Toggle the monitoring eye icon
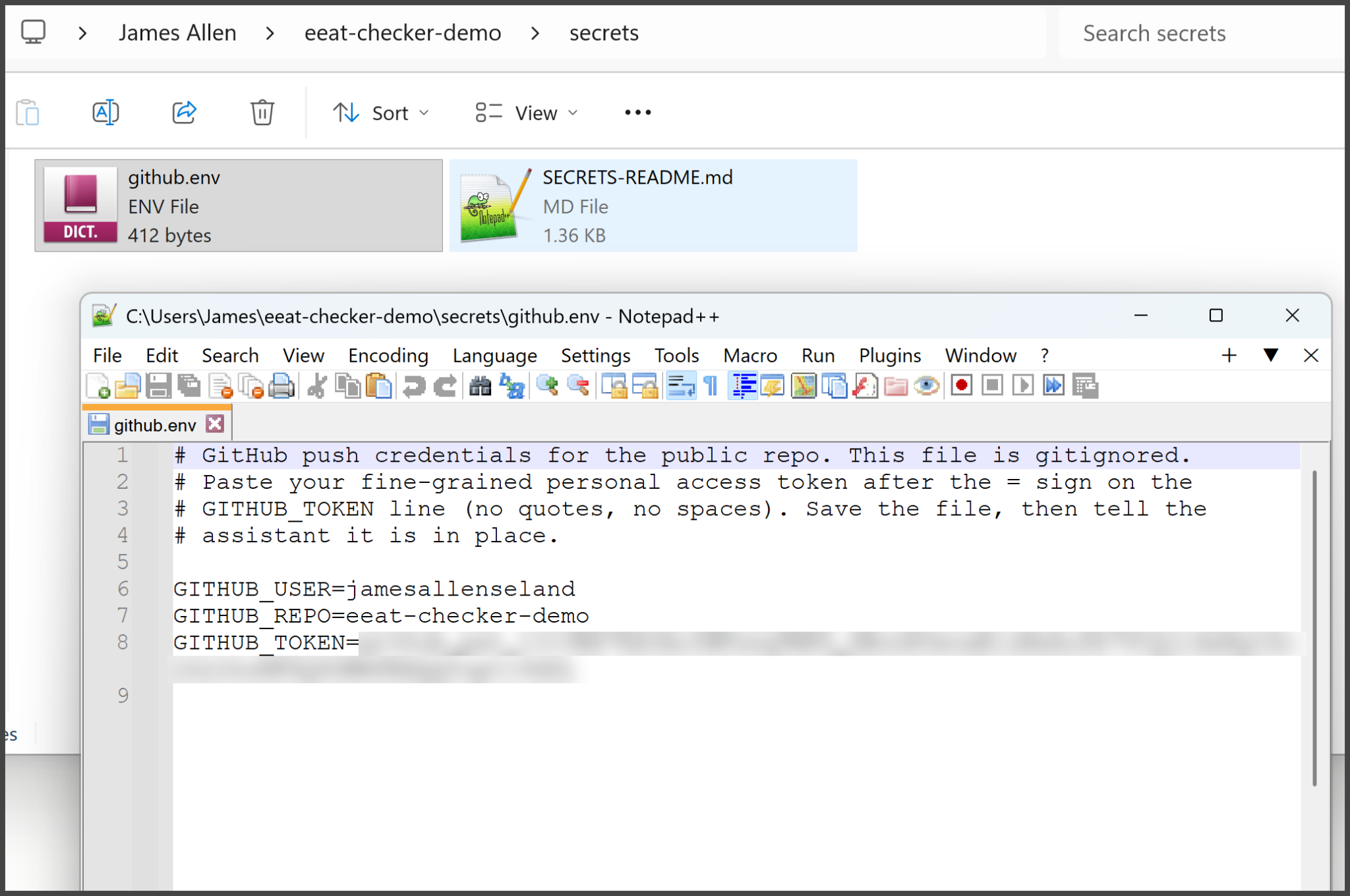Screen dimensions: 1350x896 click(927, 386)
